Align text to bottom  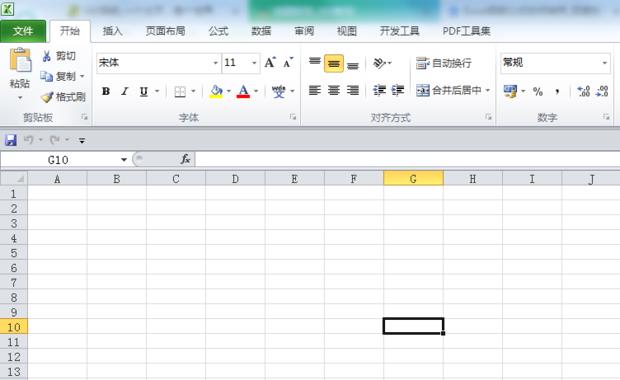pyautogui.click(x=353, y=65)
